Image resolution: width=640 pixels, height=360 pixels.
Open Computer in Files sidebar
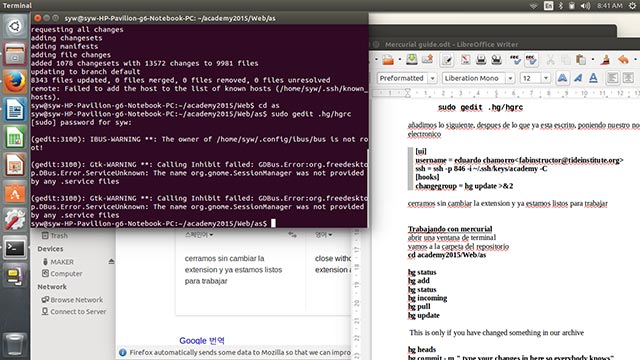click(x=62, y=273)
